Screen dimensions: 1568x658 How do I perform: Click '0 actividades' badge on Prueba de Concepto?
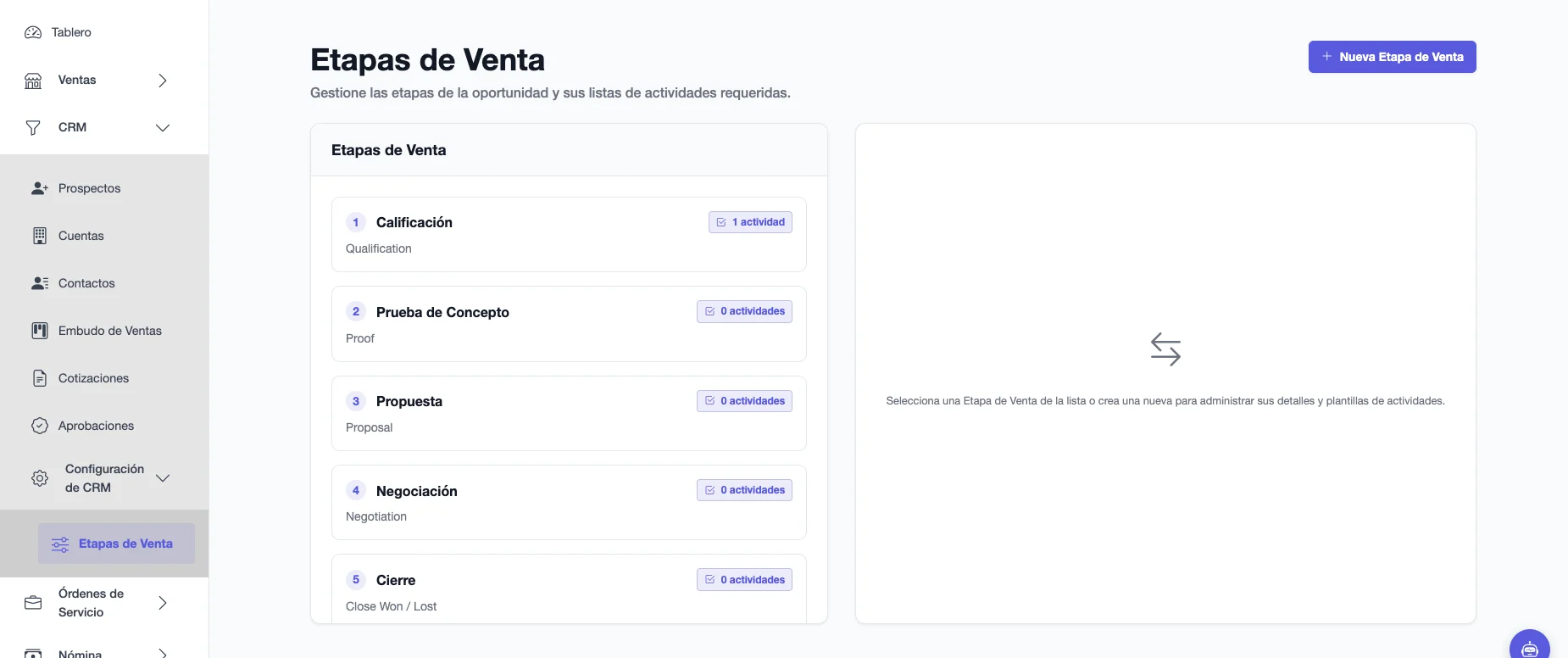point(744,311)
